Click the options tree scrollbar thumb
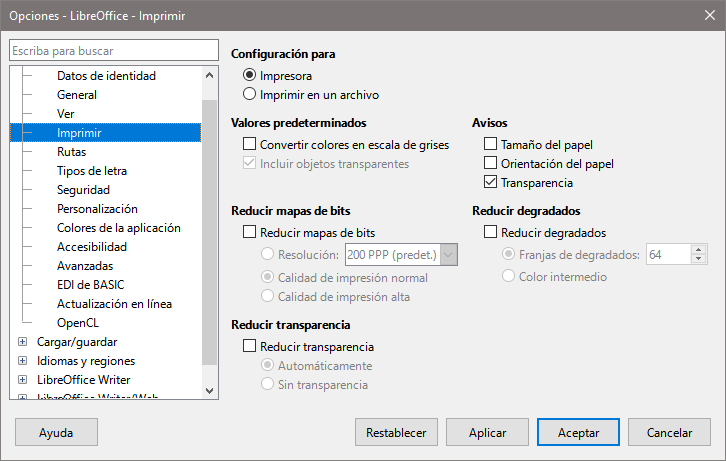 pos(209,231)
